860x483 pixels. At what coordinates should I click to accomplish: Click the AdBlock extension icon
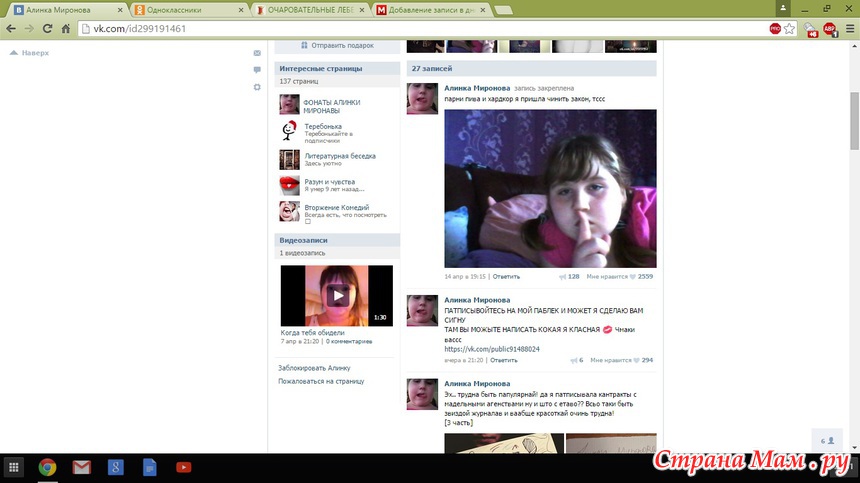point(828,29)
